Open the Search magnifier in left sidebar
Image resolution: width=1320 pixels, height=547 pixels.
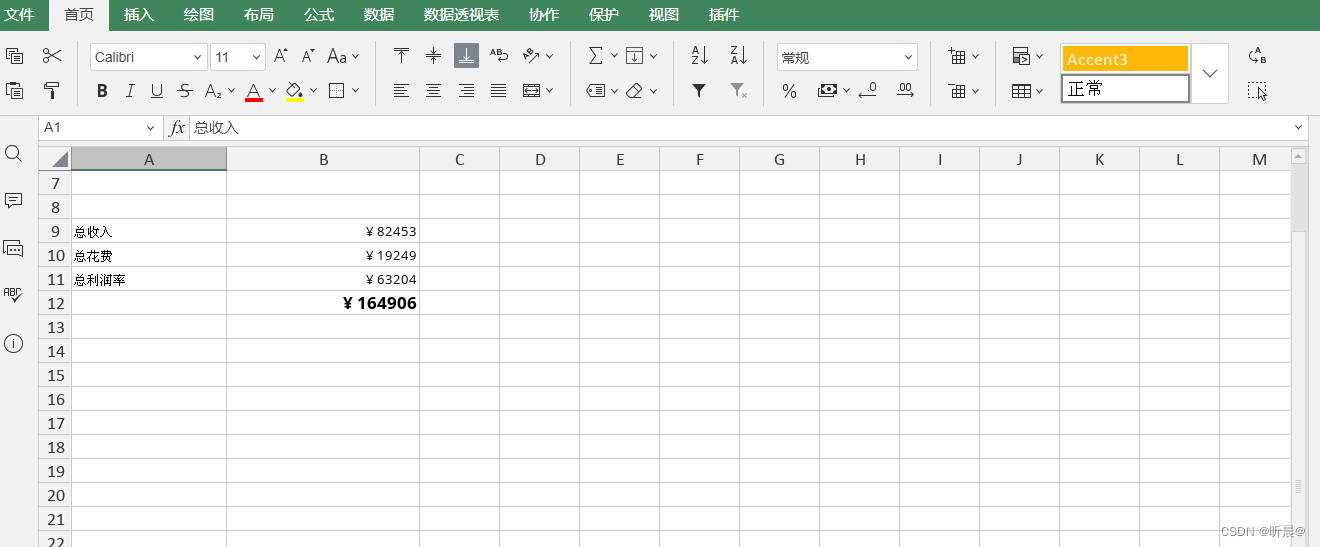[14, 153]
